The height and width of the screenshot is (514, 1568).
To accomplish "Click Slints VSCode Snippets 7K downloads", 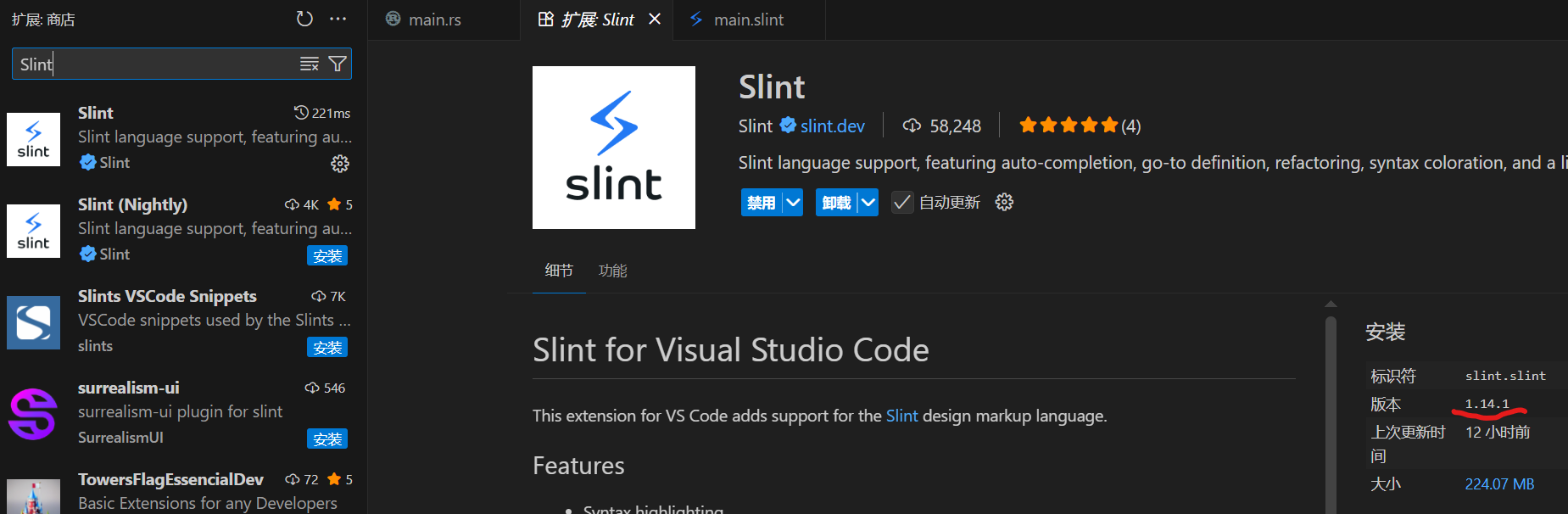I will point(329,296).
